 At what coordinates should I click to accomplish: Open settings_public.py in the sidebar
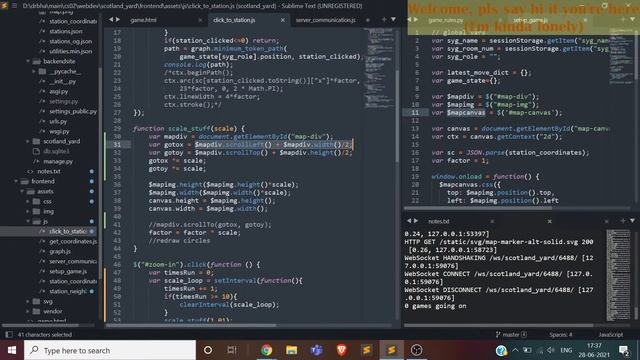(73, 111)
